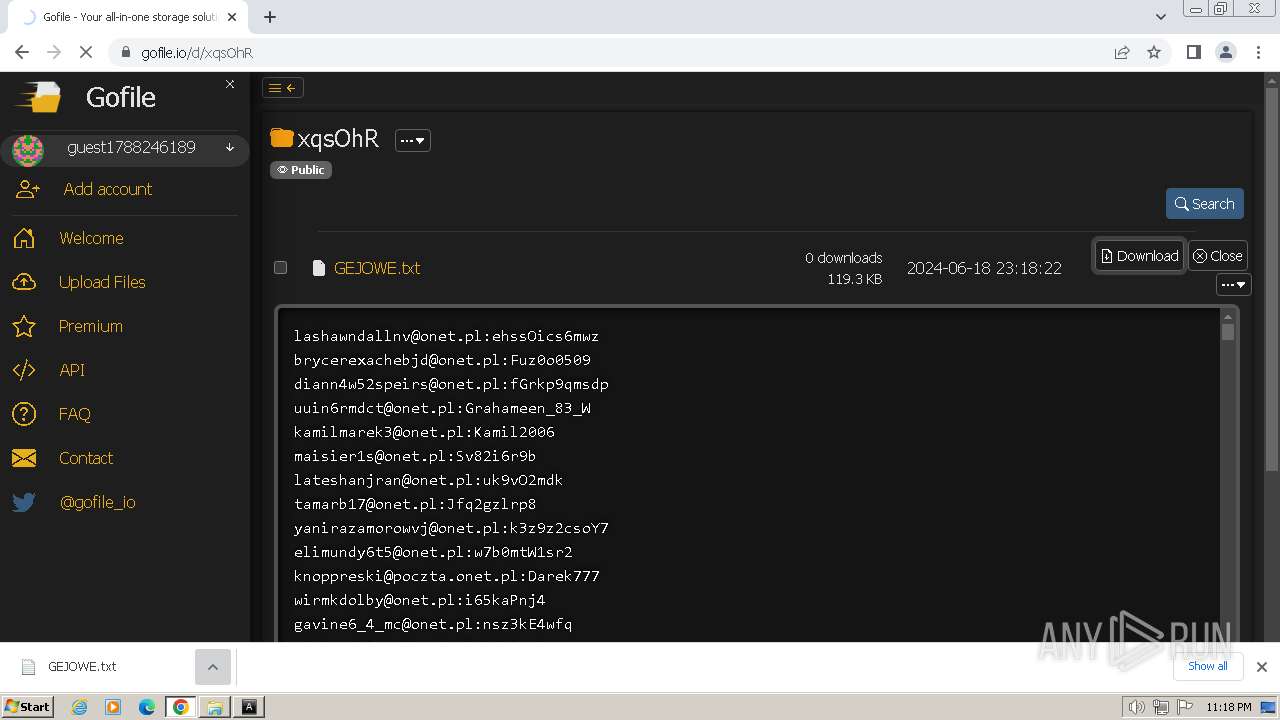Screen dimensions: 1280x720
Task: Collapse the sidebar with hamburger toggle button
Action: [283, 88]
